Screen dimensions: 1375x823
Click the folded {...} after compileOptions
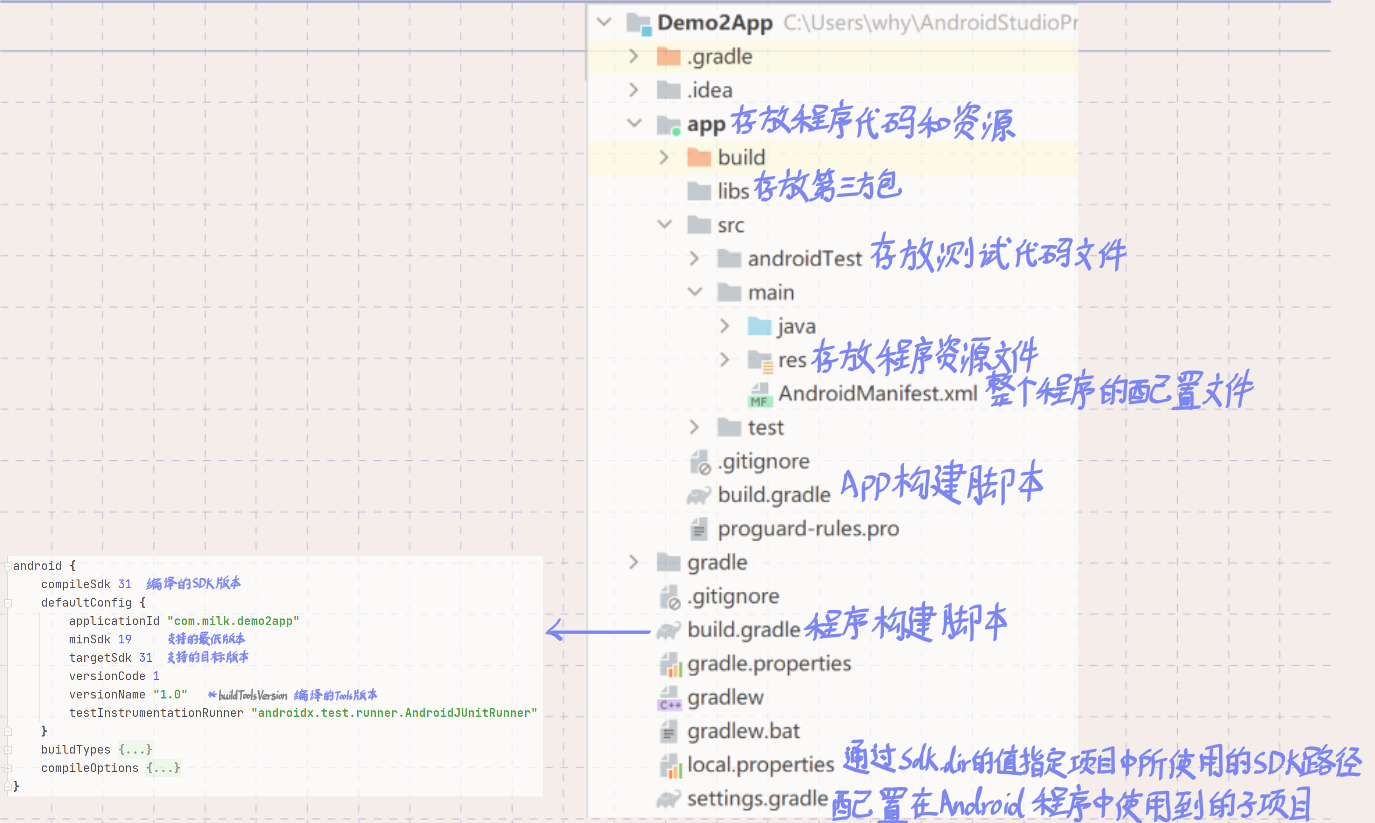click(x=163, y=768)
